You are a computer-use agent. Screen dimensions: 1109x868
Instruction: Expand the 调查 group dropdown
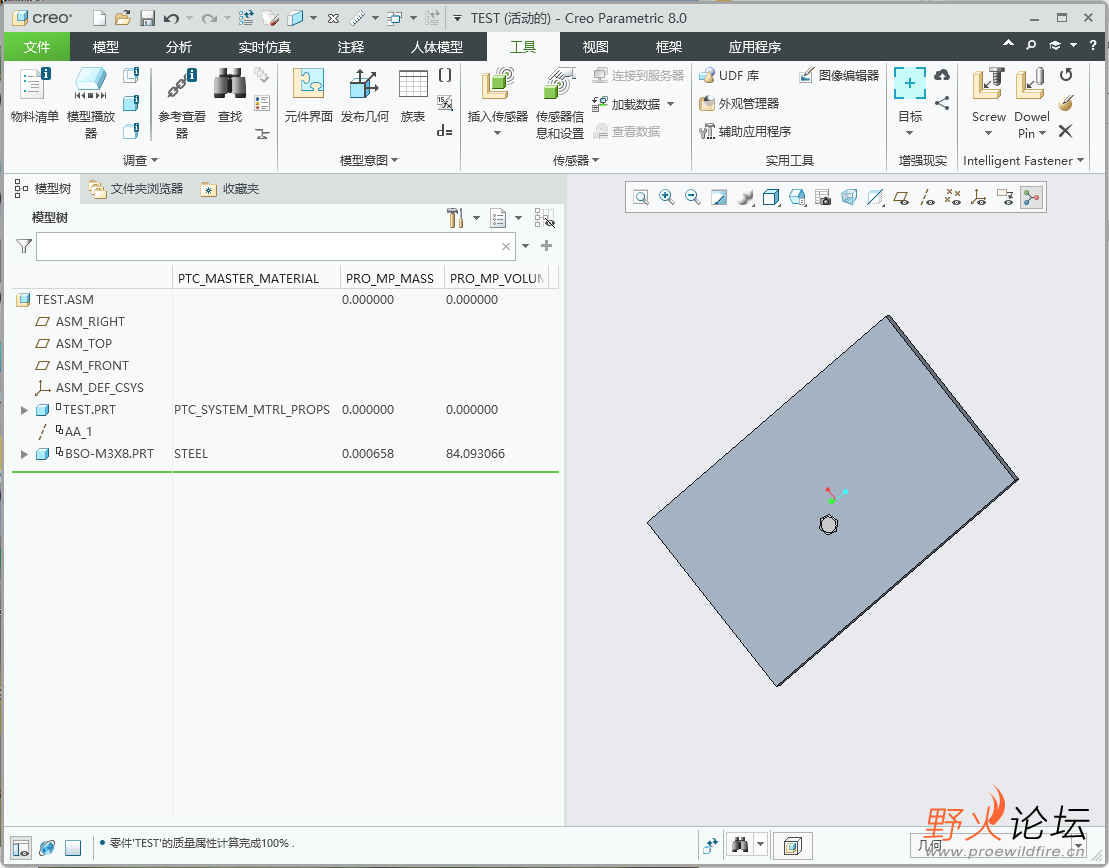(140, 161)
